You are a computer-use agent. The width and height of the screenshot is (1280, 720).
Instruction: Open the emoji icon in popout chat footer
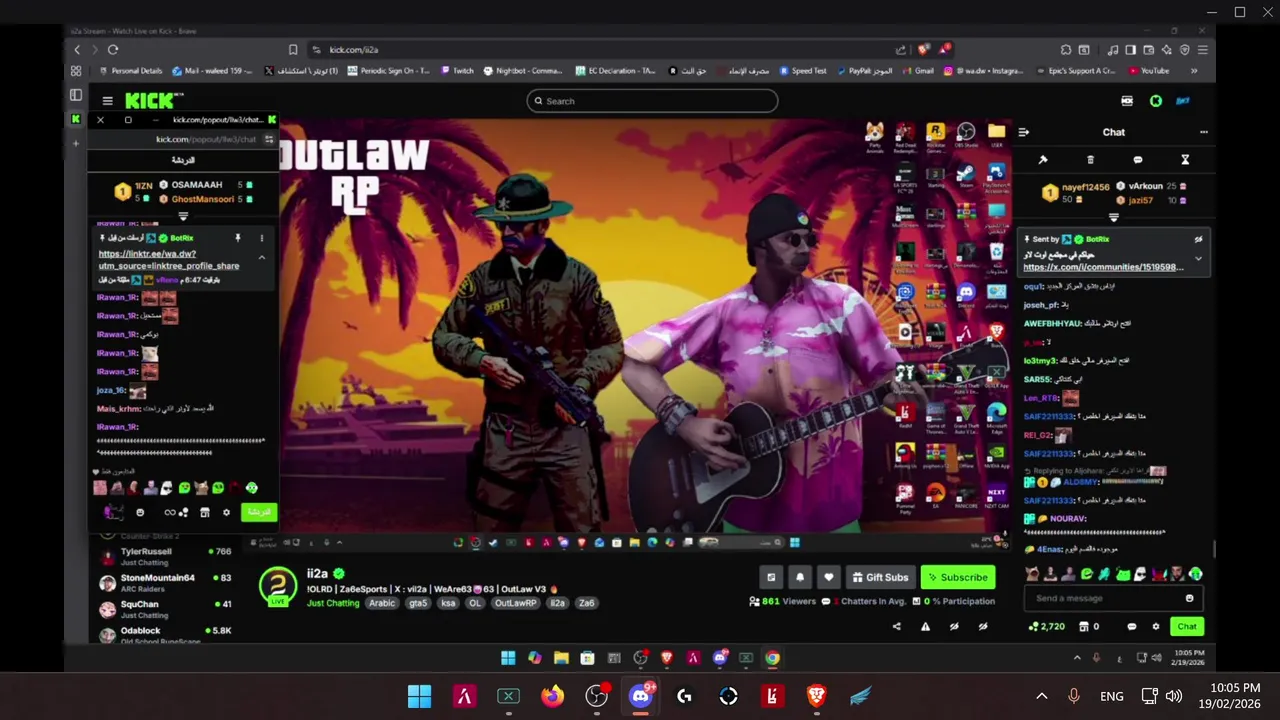[140, 513]
